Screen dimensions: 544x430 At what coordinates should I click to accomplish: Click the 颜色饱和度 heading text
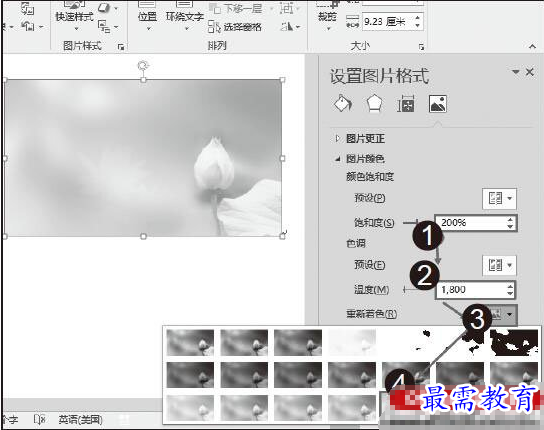[370, 177]
